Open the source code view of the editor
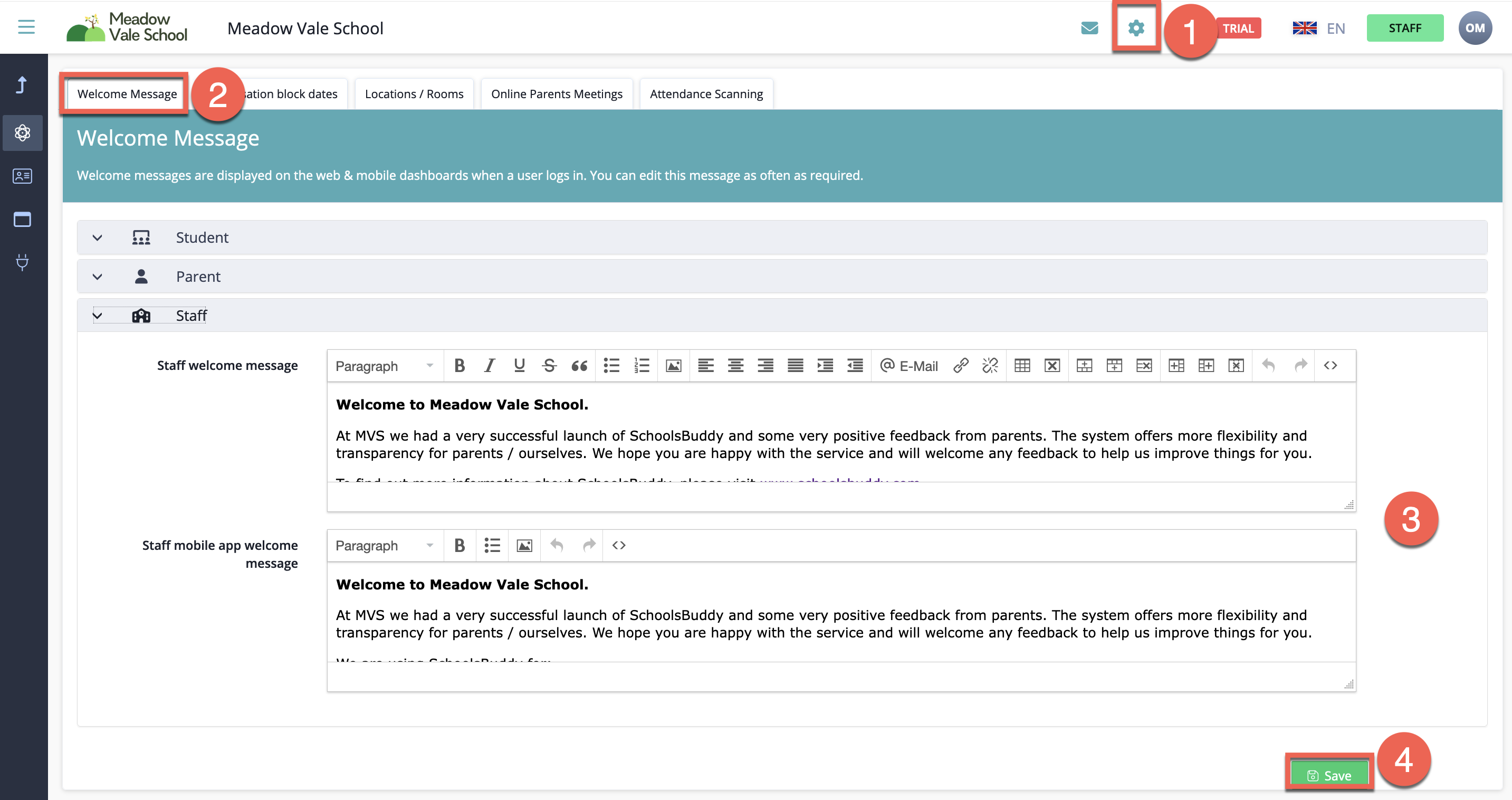This screenshot has height=800, width=1512. (x=1331, y=365)
